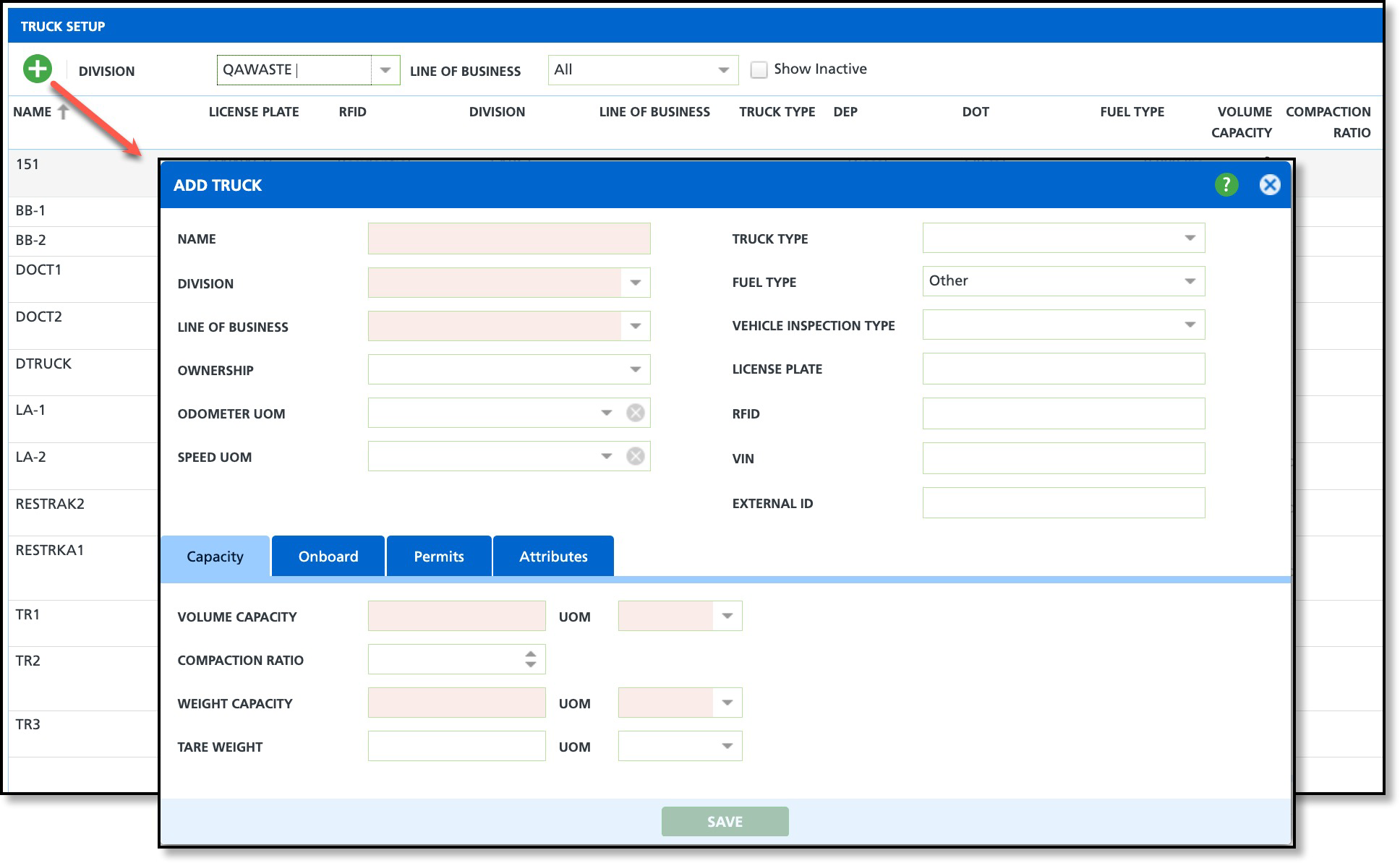Switch to the Permits tab

pos(439,556)
